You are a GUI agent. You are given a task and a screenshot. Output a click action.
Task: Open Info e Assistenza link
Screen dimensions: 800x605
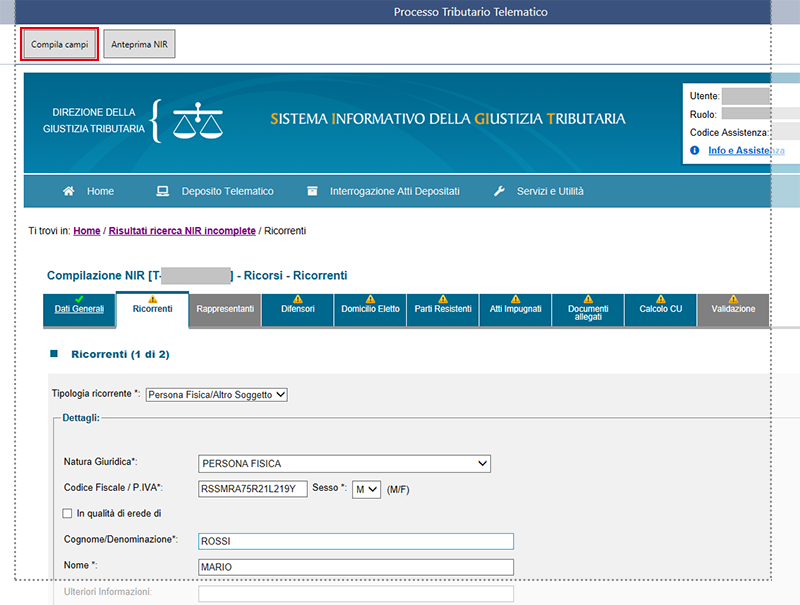click(x=746, y=150)
